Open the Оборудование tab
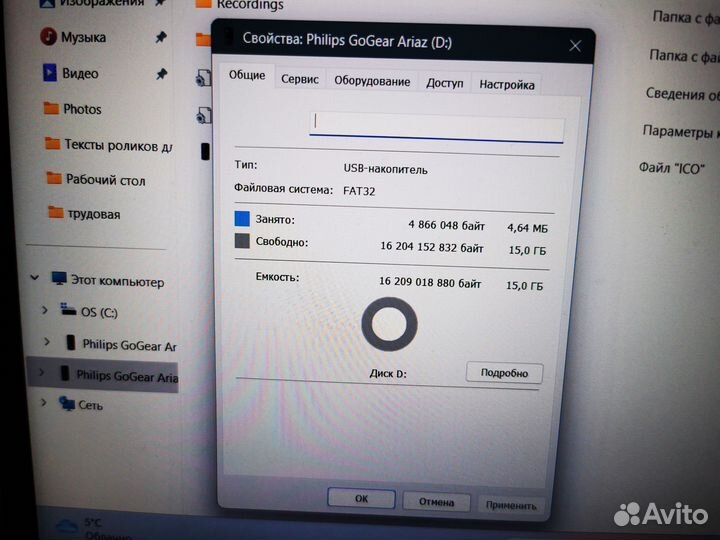This screenshot has width=720, height=540. coord(372,81)
